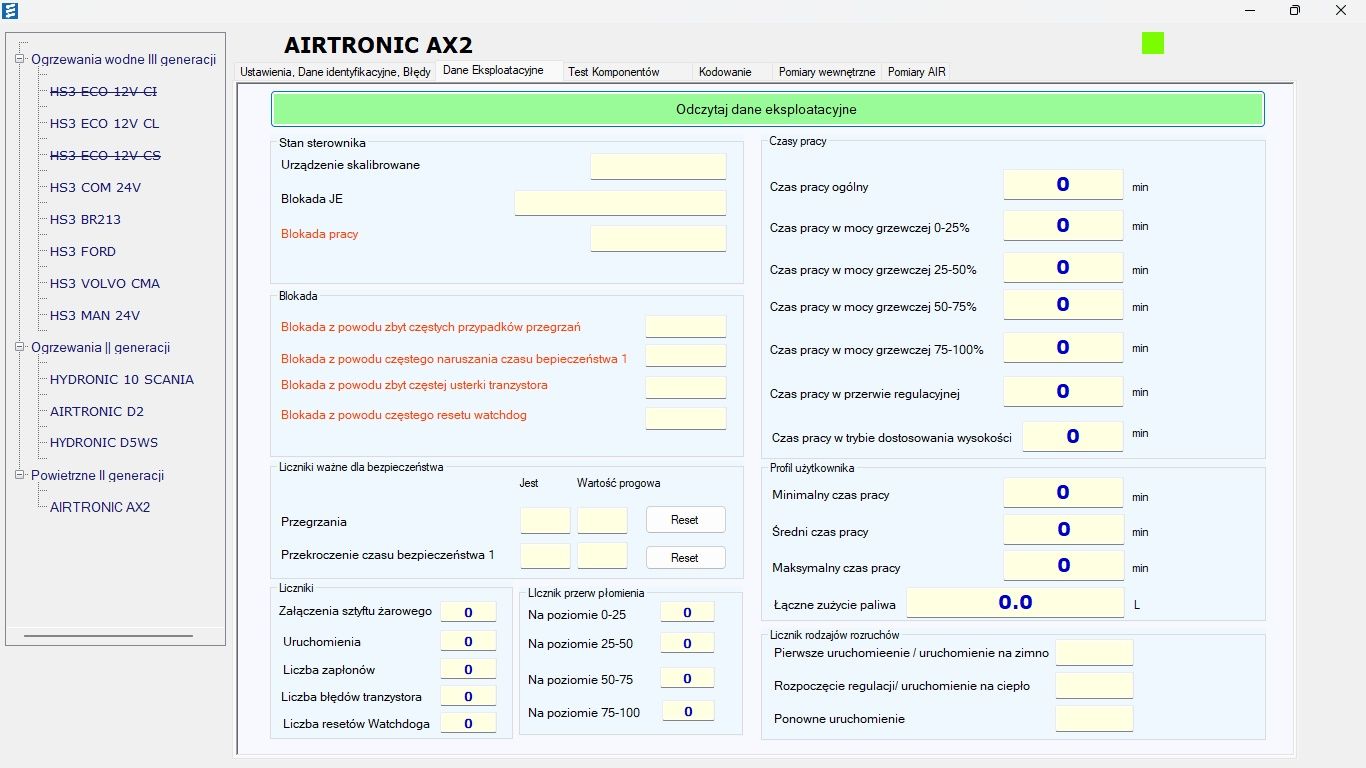Collapse Powietrzne II generacji tree node
Image resolution: width=1366 pixels, height=768 pixels.
click(19, 475)
